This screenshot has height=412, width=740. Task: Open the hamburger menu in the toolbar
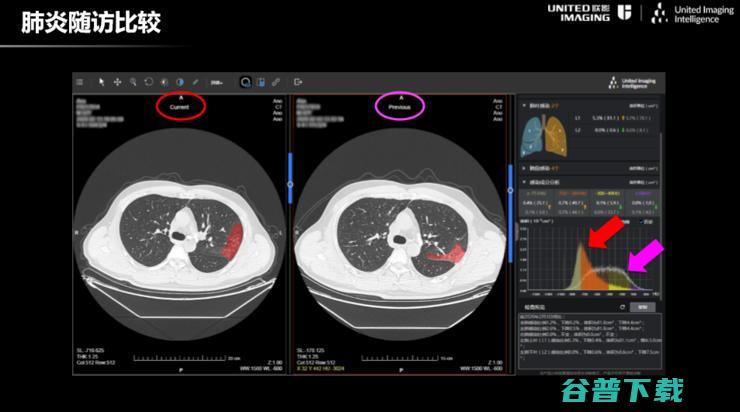[80, 82]
